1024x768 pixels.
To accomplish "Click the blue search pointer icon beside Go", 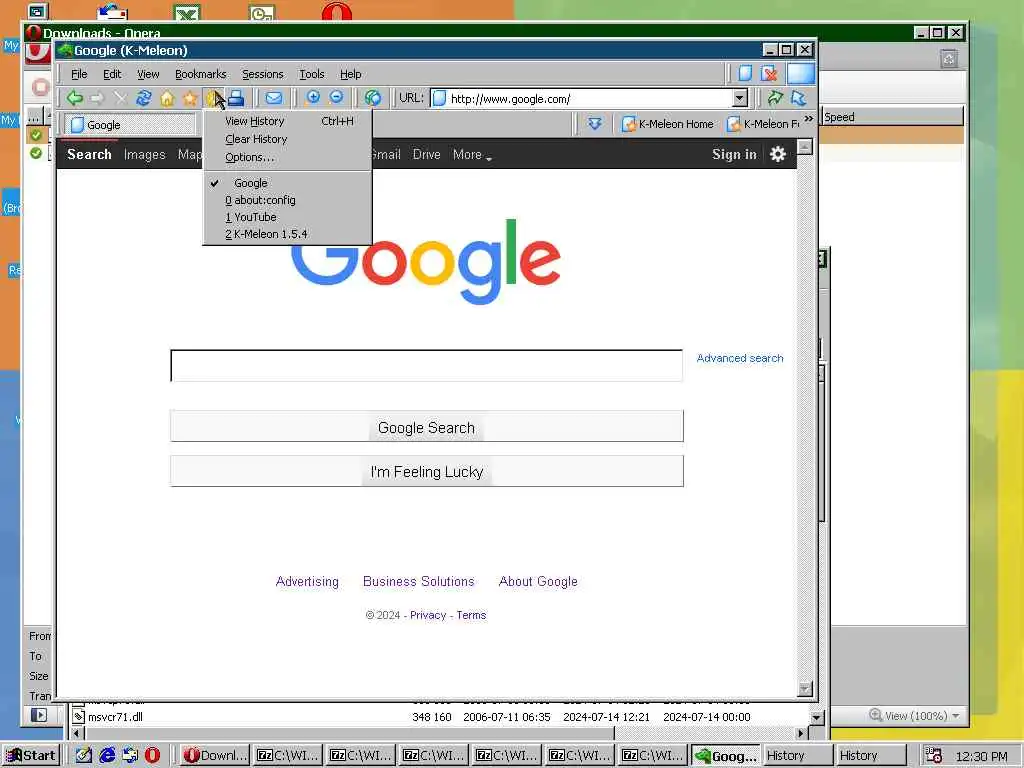I will tap(799, 98).
